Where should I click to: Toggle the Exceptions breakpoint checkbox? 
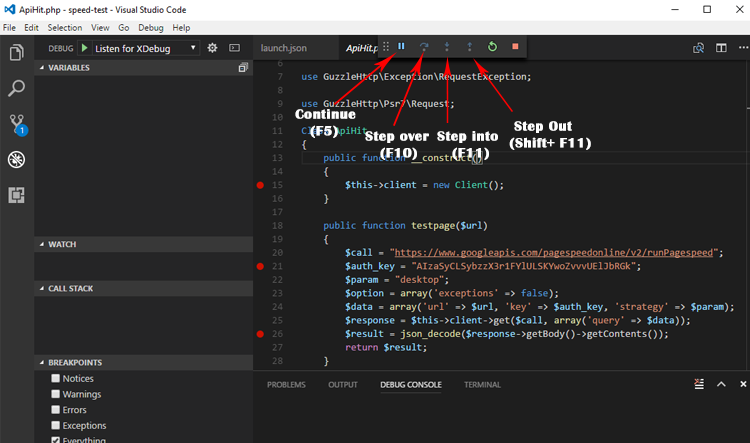point(56,425)
